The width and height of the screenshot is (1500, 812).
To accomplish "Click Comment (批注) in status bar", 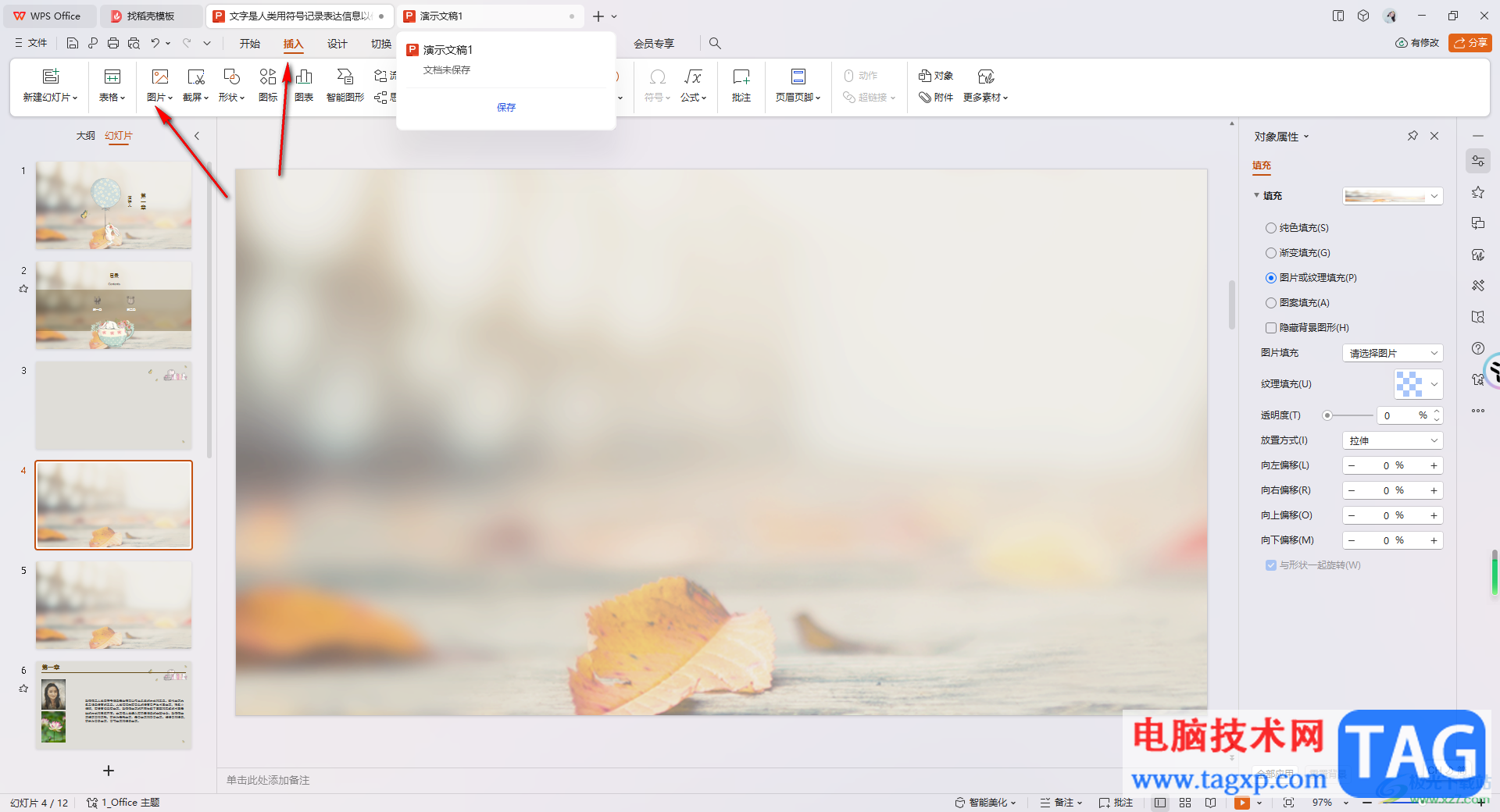I will click(x=1116, y=803).
